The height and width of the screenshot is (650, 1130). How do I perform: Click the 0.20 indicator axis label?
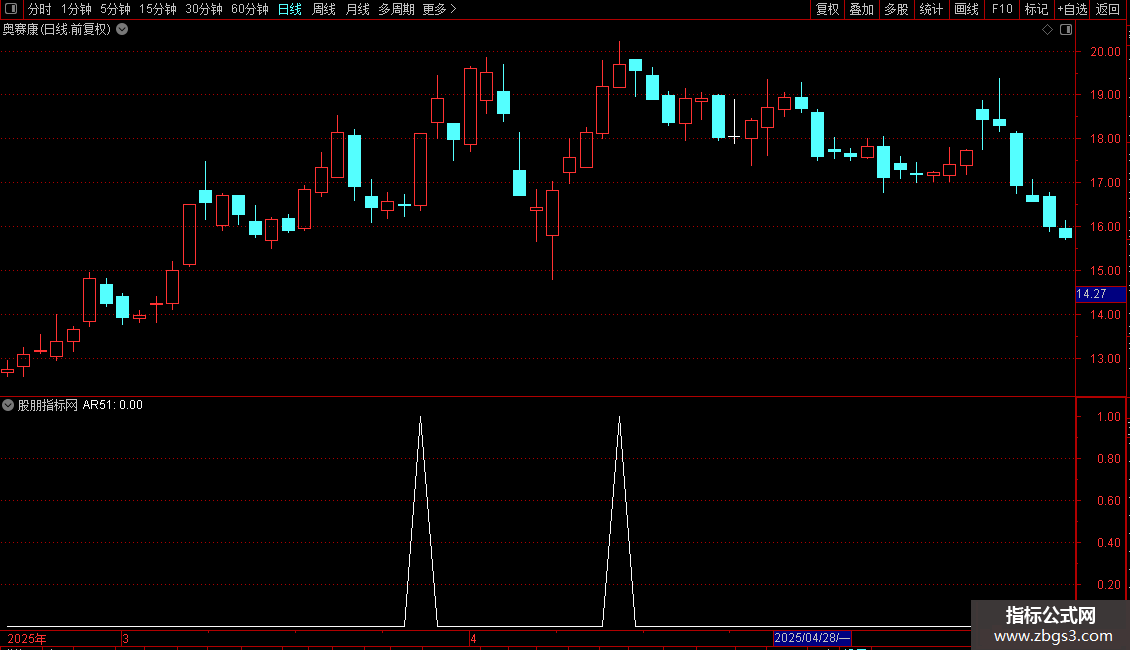(1108, 585)
